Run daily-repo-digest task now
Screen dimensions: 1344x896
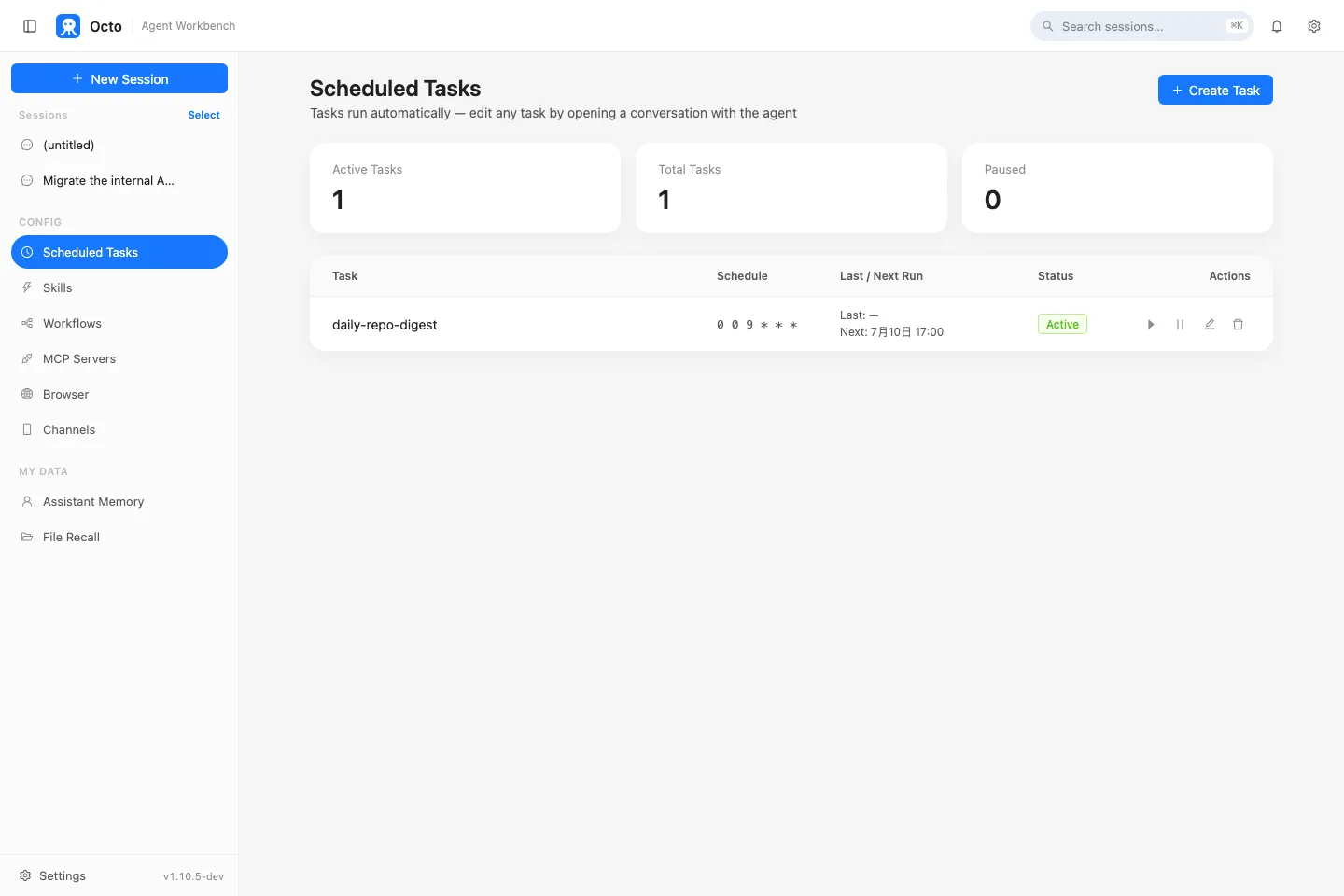coord(1151,325)
